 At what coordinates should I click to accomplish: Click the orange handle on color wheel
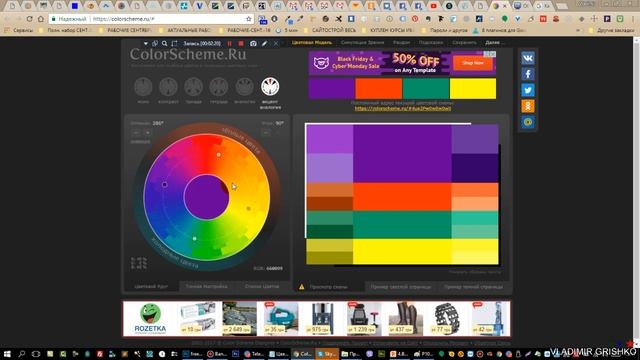tap(219, 155)
